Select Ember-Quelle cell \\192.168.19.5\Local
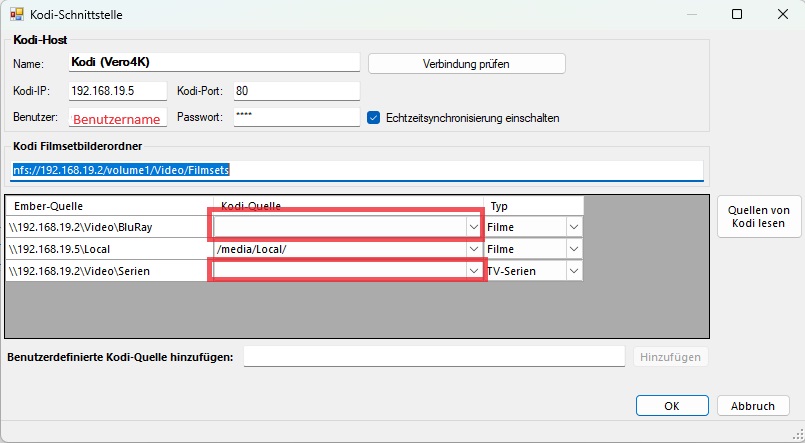This screenshot has height=443, width=805. click(x=109, y=249)
